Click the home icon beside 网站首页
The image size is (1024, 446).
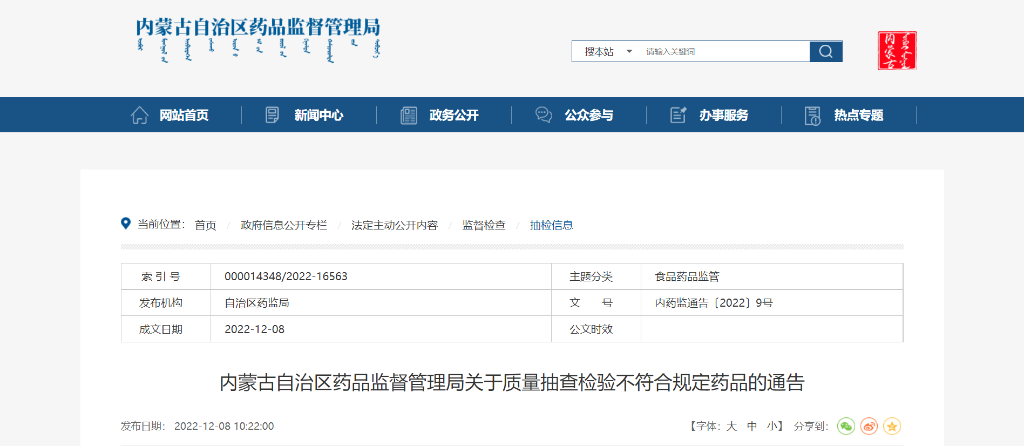pyautogui.click(x=140, y=115)
